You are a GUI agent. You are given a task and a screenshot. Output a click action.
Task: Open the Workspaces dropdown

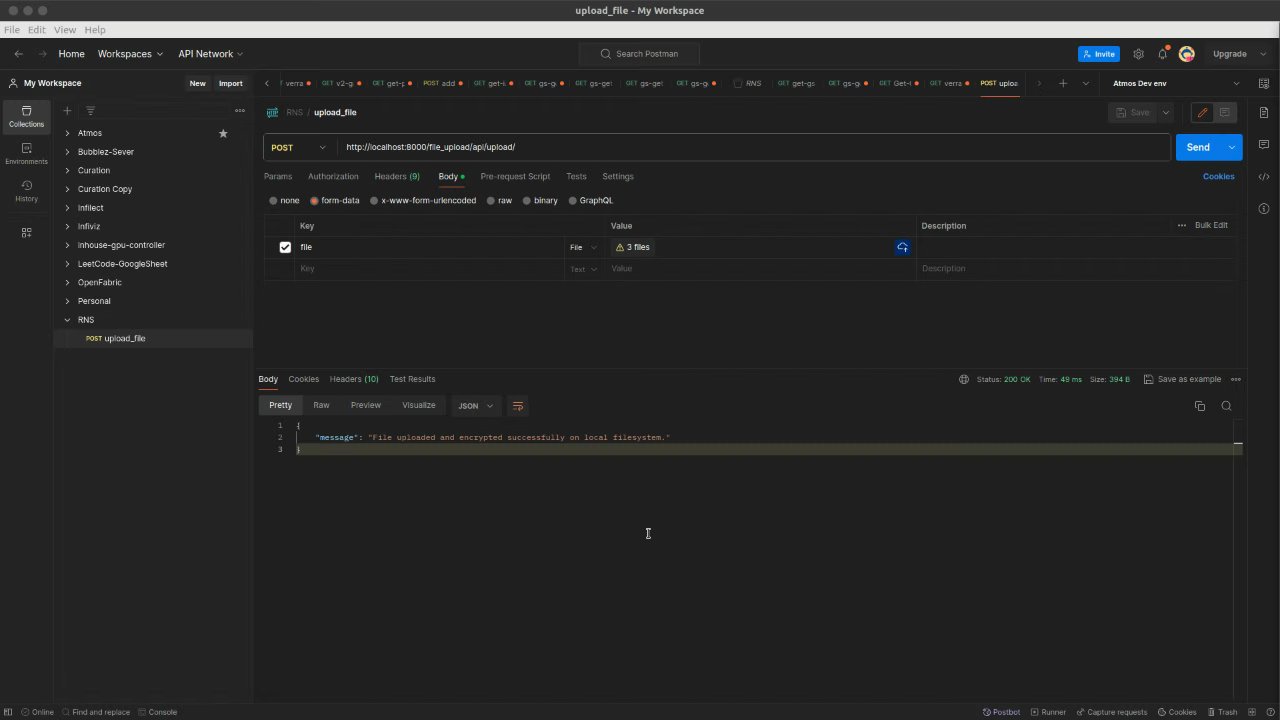click(x=130, y=54)
